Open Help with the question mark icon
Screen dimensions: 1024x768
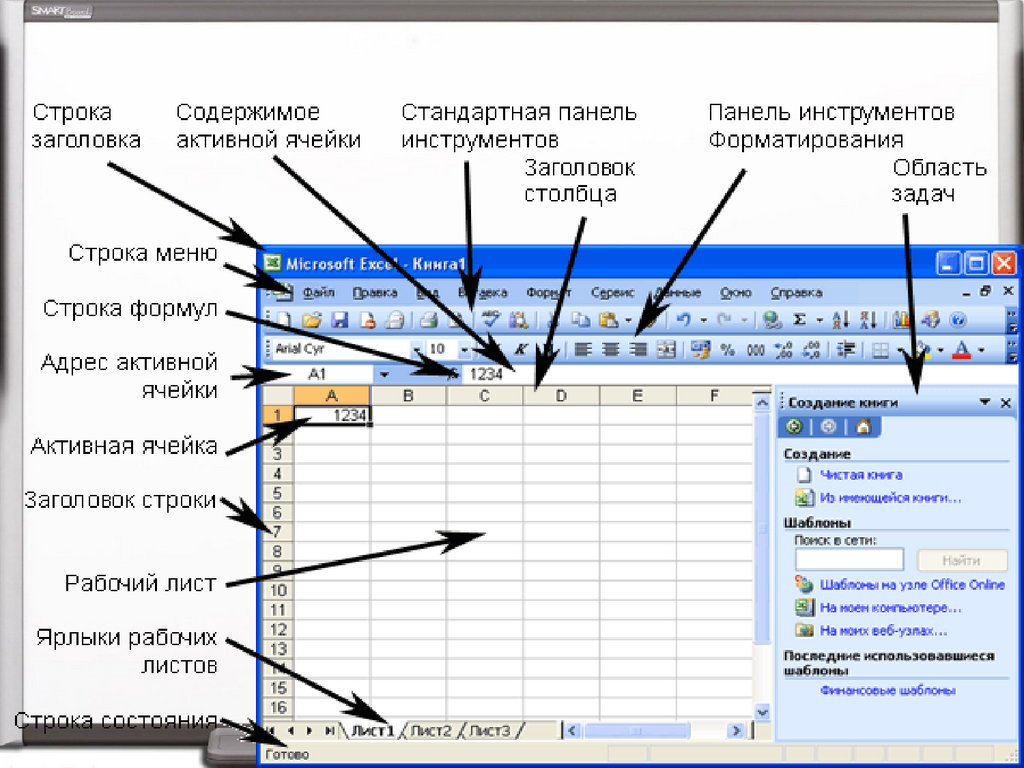(958, 320)
